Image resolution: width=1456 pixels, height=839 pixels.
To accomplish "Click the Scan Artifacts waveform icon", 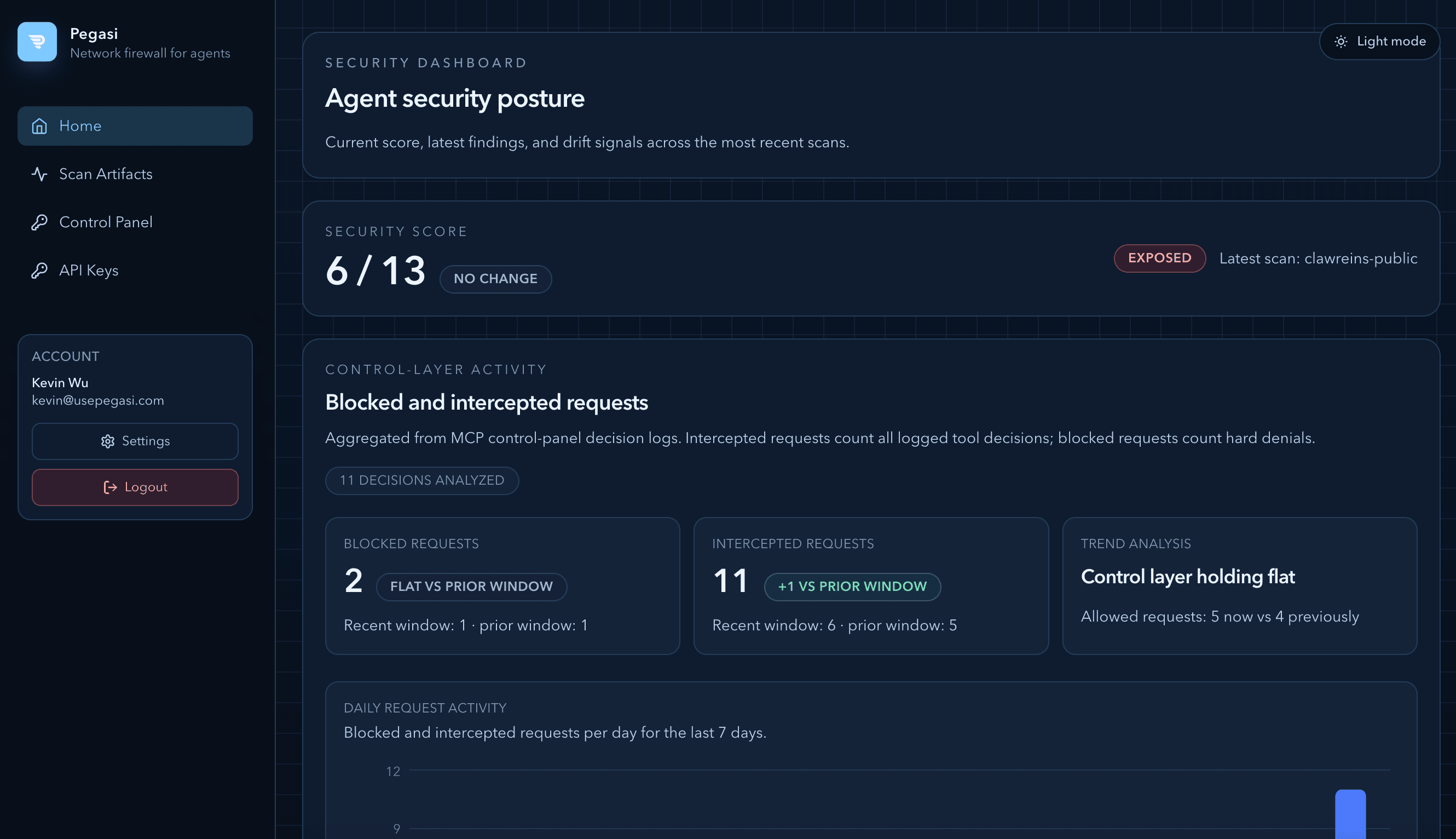I will coord(39,174).
